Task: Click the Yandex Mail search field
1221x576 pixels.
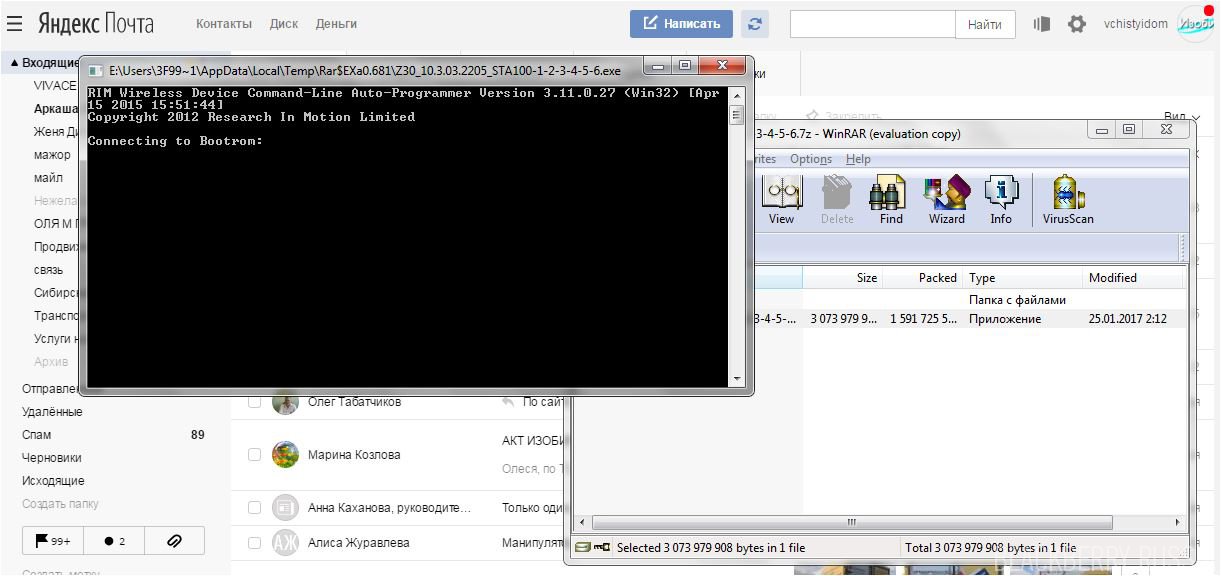Action: pos(872,24)
